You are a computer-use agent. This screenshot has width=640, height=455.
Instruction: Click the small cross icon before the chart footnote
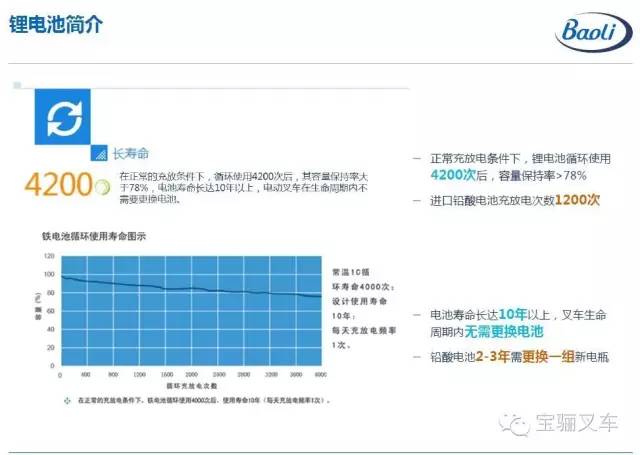[67, 399]
